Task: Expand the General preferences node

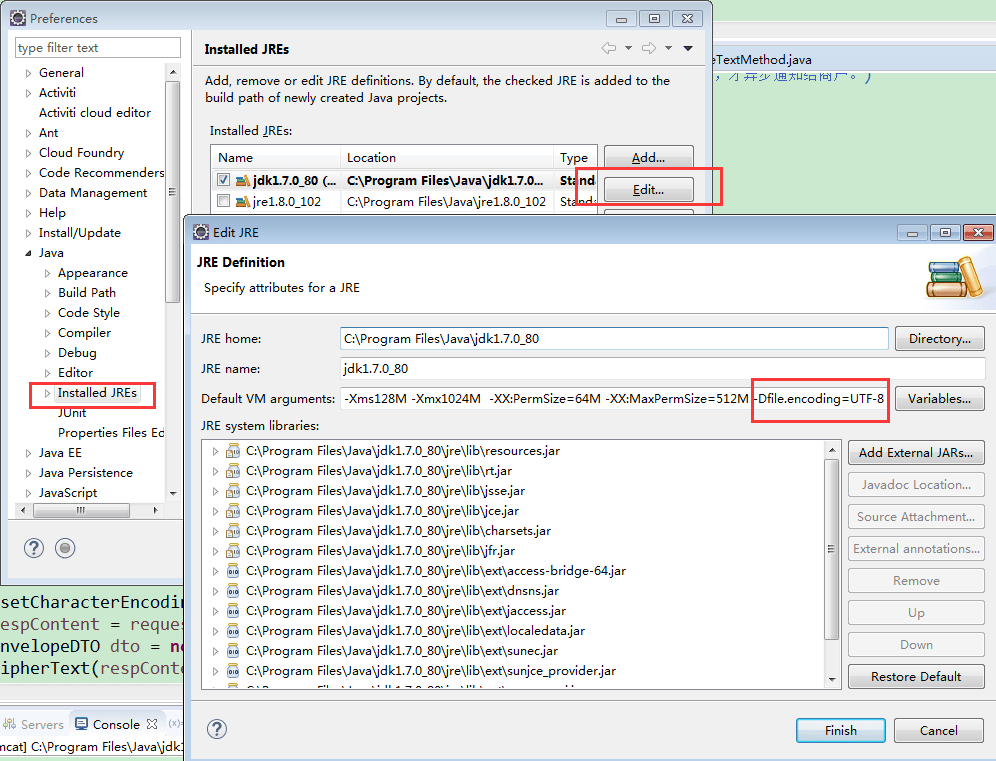Action: point(28,73)
